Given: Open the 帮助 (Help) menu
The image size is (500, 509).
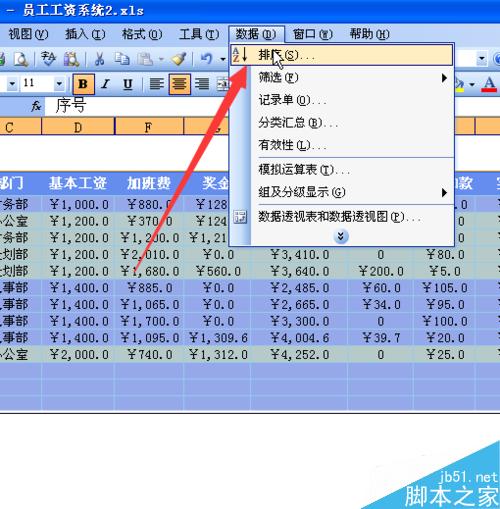Looking at the screenshot, I should [369, 34].
